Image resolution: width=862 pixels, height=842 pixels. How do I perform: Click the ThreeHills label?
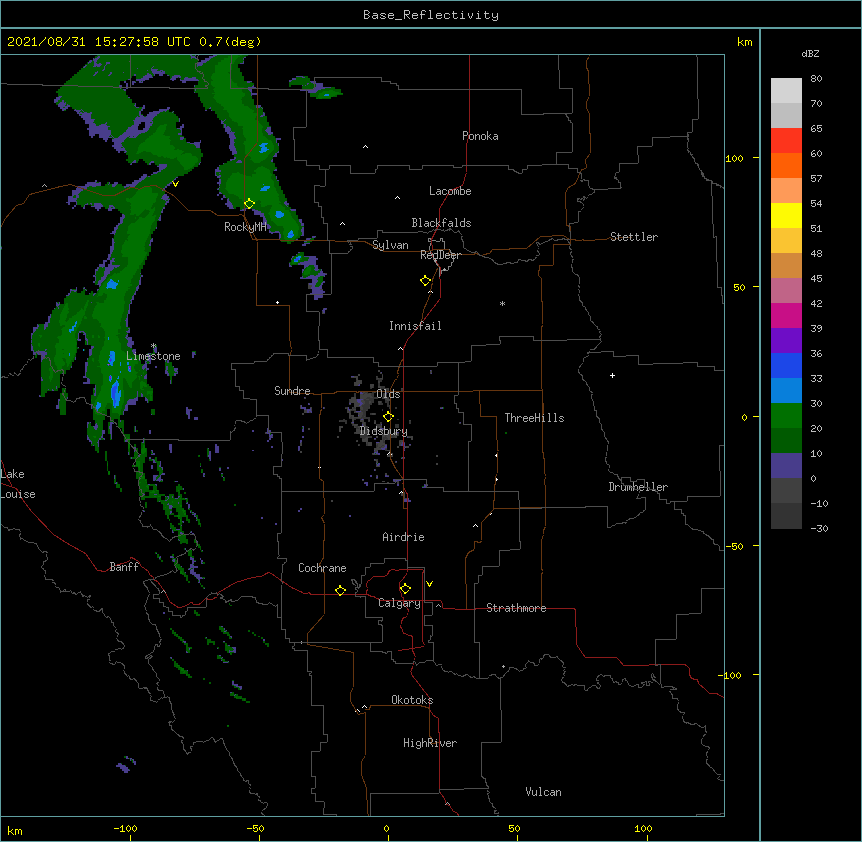pyautogui.click(x=534, y=418)
